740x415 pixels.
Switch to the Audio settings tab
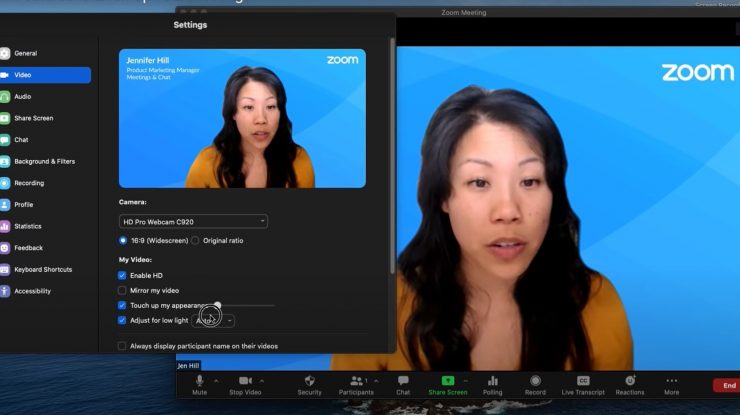(x=22, y=97)
